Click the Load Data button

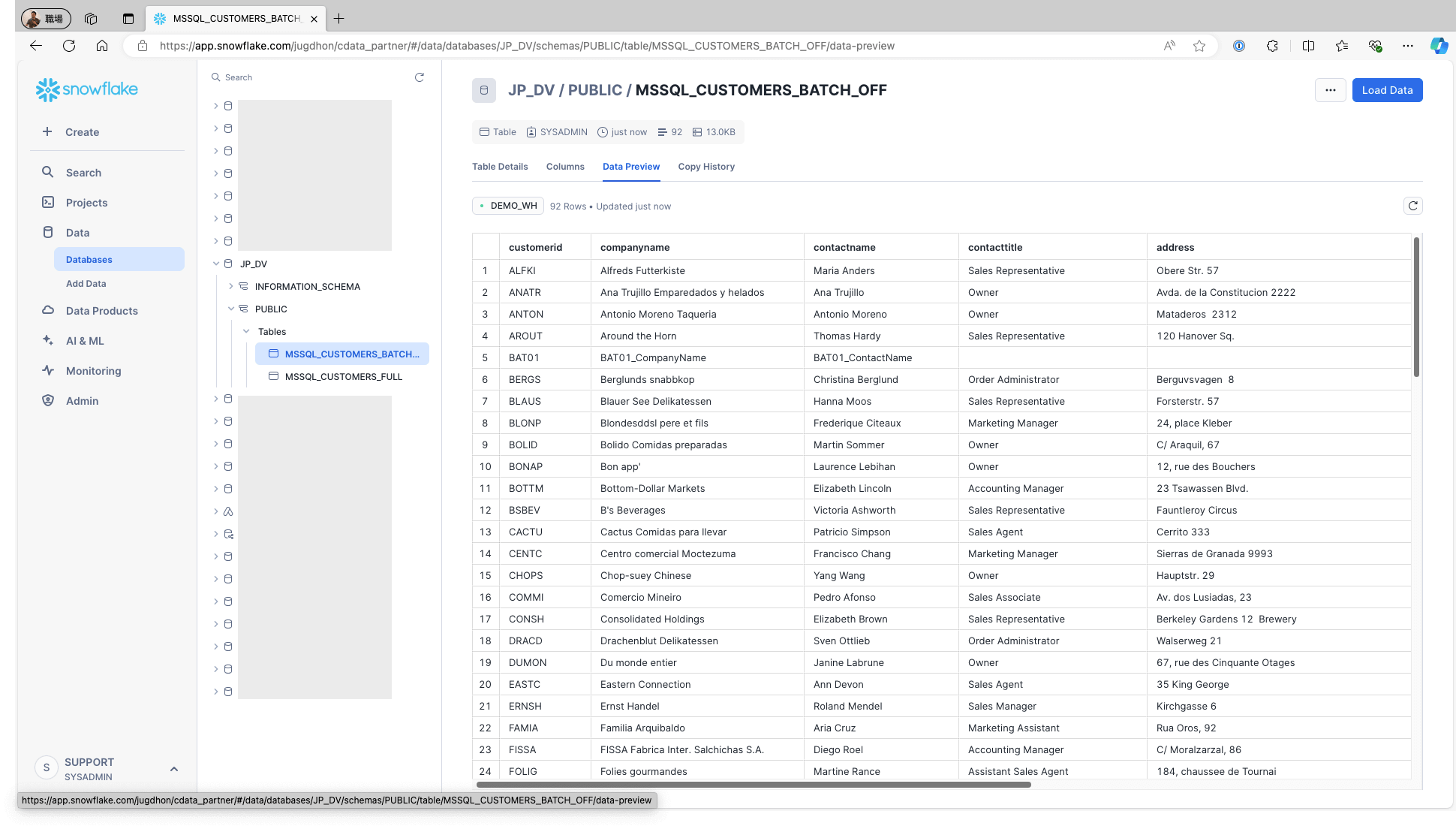pyautogui.click(x=1386, y=90)
